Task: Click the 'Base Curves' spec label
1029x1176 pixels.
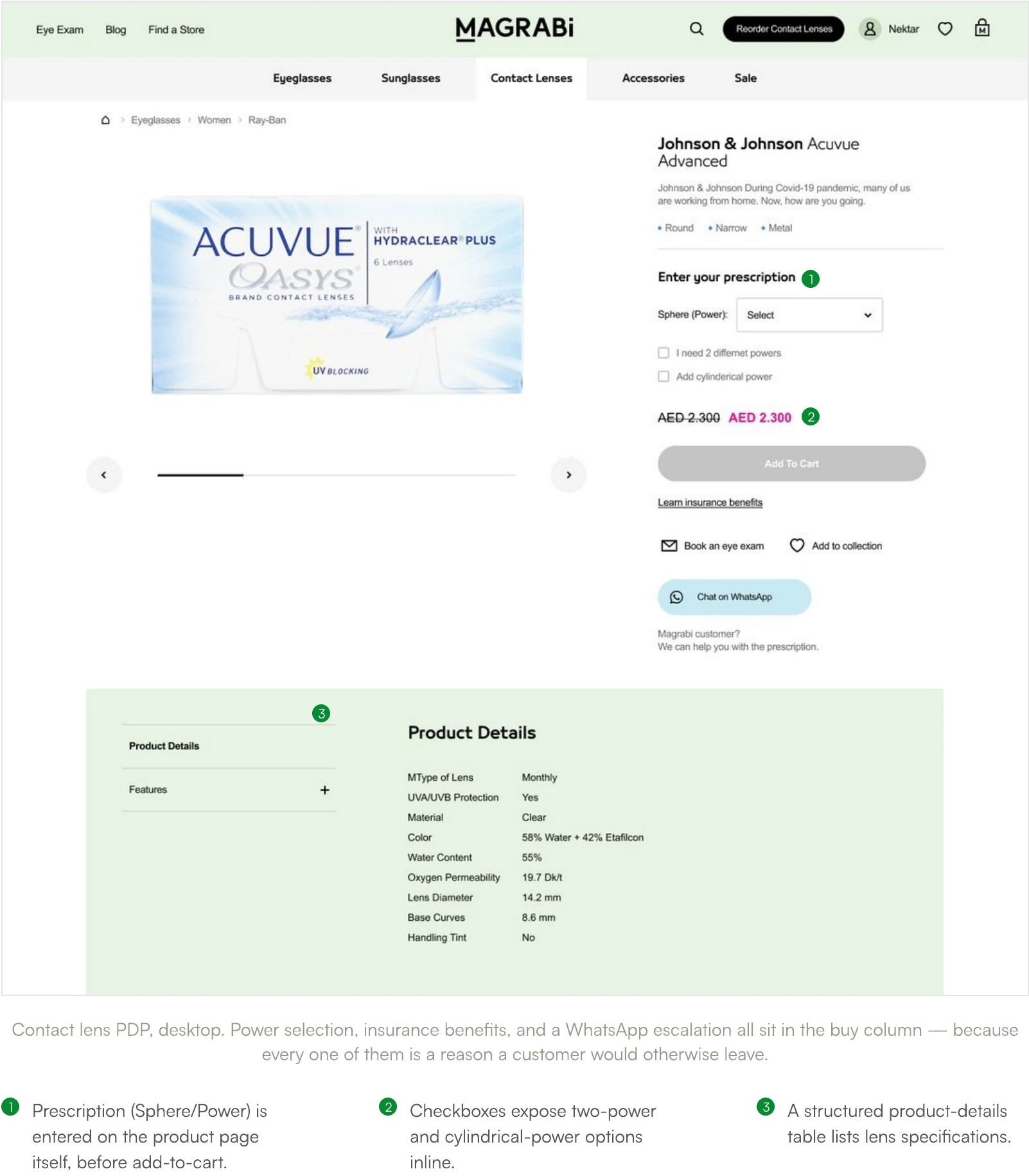Action: (x=436, y=918)
